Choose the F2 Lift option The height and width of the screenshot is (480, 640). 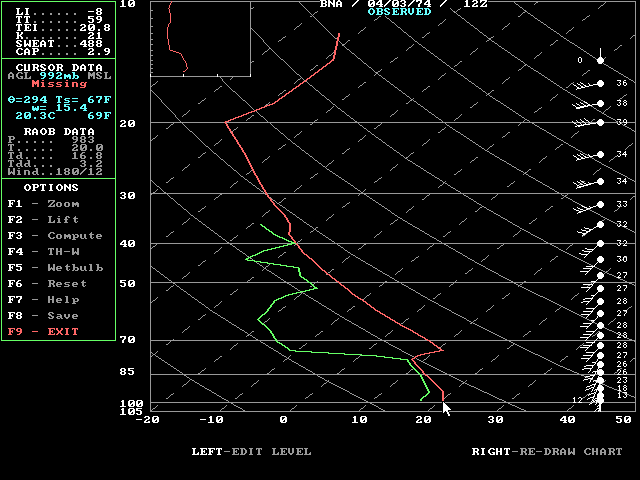[43, 220]
